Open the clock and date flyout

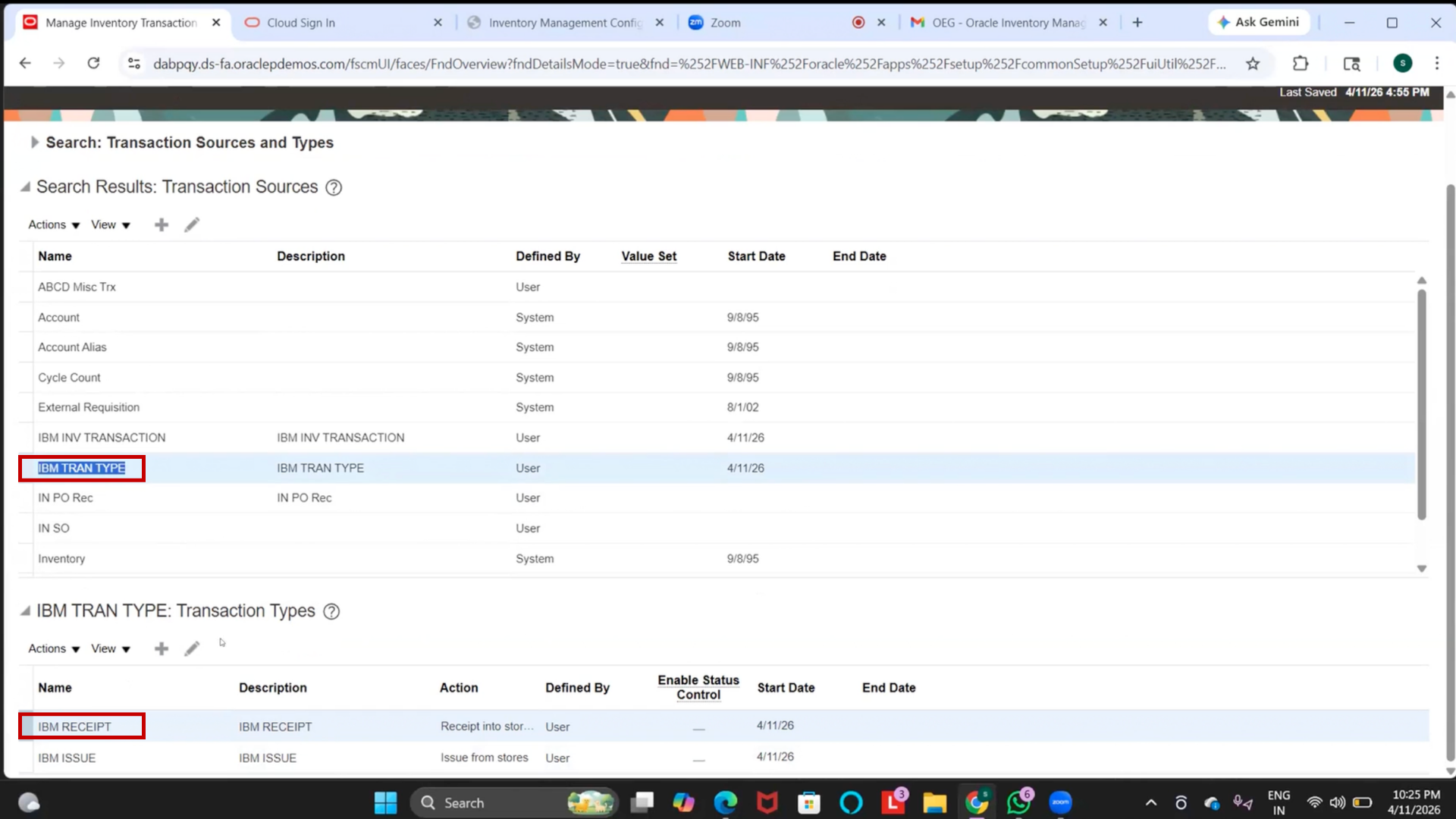(x=1415, y=802)
